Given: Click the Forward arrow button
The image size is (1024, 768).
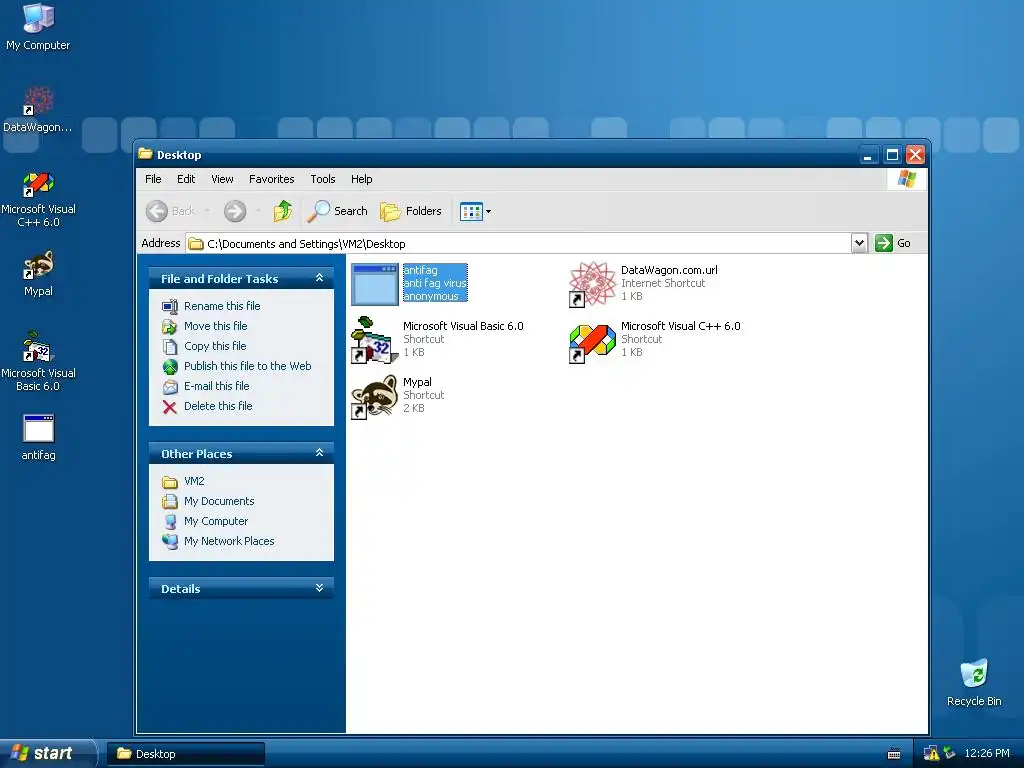Looking at the screenshot, I should point(235,211).
